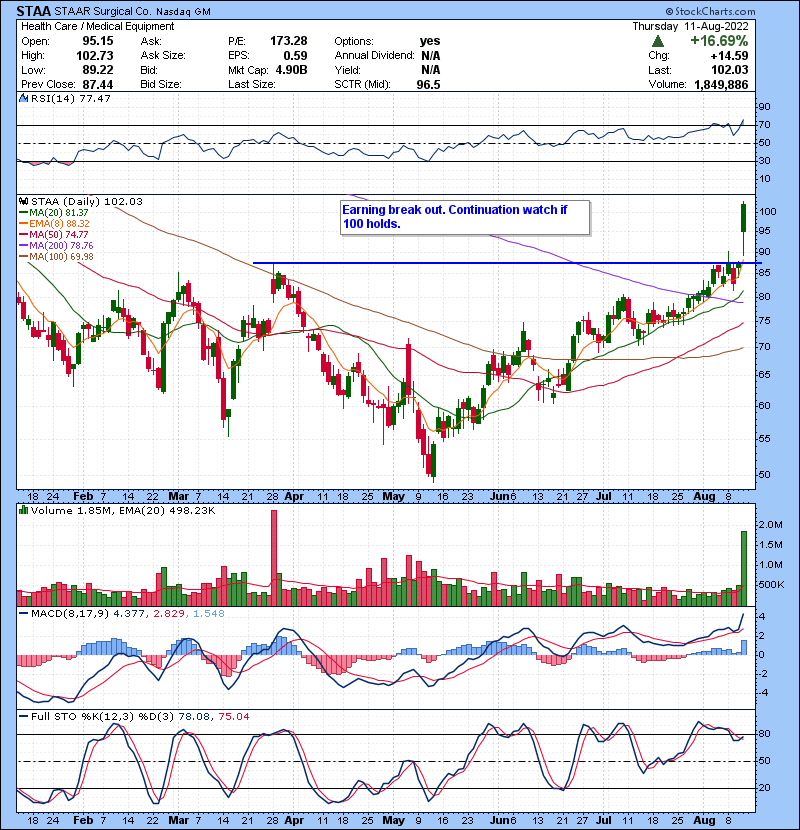Click the tallest green volume bar at right
This screenshot has height=830, width=800.
[x=744, y=568]
